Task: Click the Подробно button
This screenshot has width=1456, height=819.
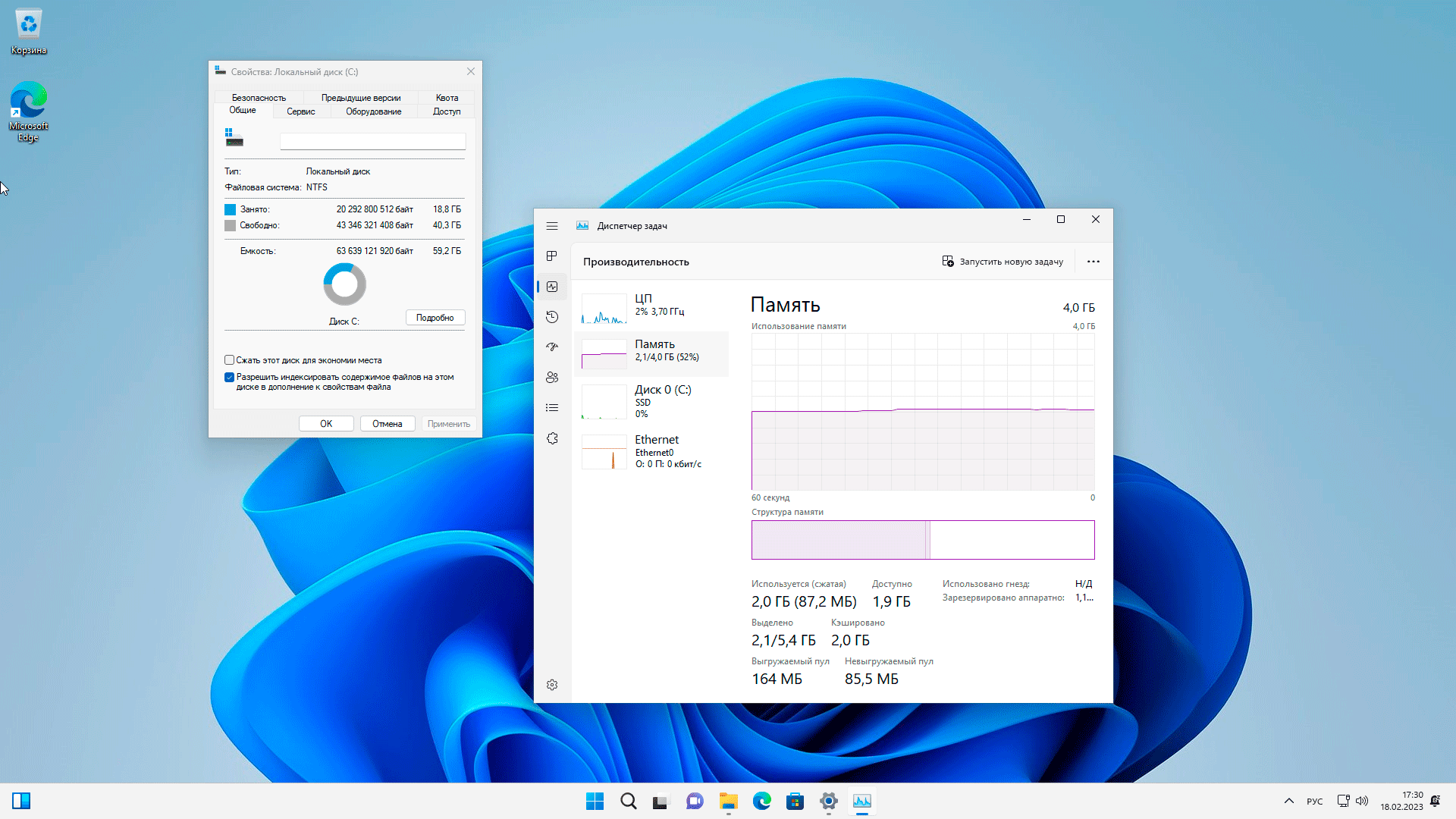Action: tap(435, 318)
